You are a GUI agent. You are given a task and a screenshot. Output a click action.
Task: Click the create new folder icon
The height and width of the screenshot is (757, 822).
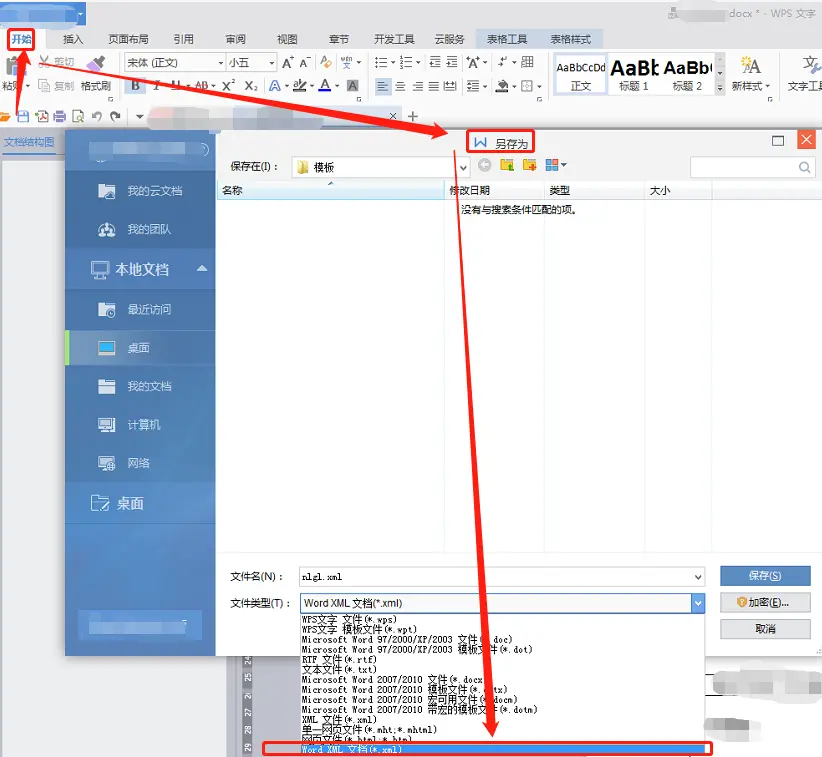pos(529,165)
